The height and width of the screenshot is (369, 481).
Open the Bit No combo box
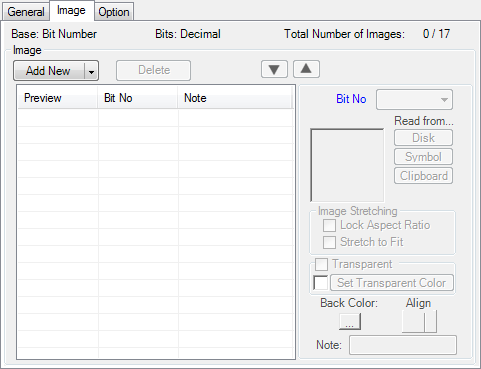(414, 99)
